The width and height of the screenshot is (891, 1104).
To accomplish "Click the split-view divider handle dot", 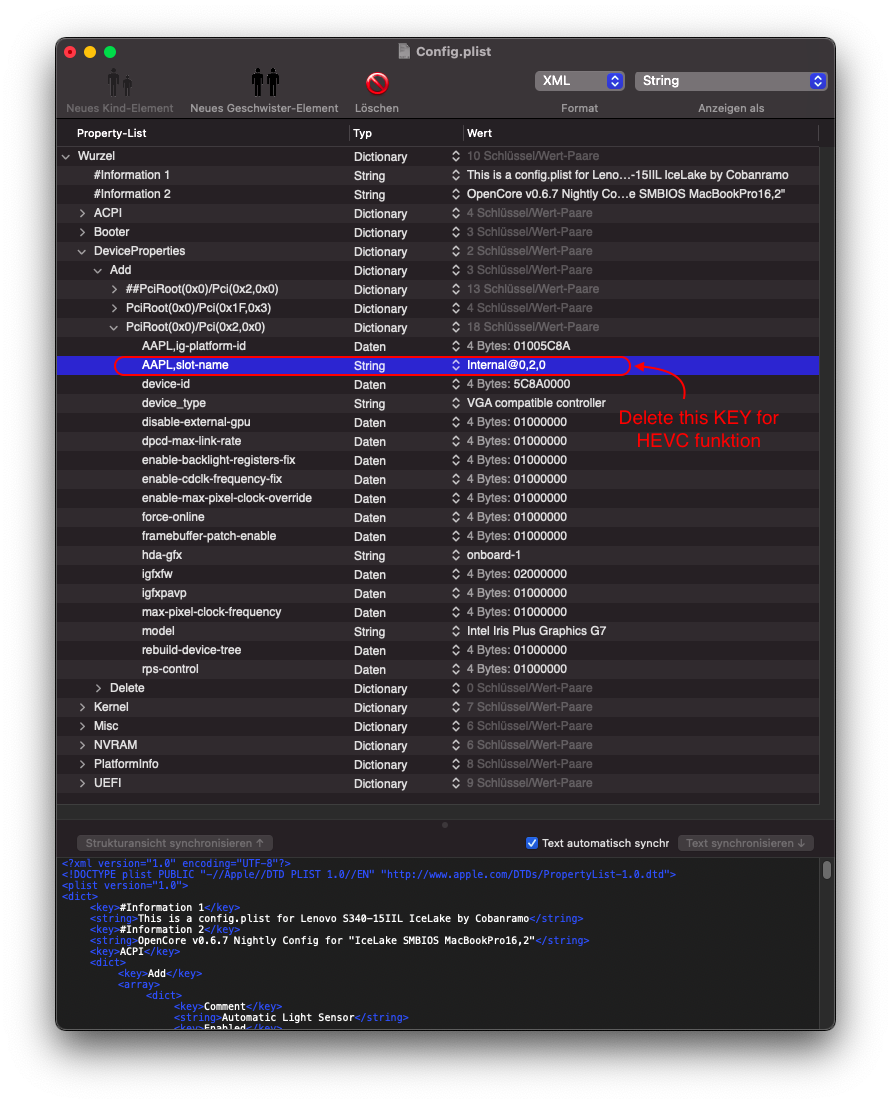I will click(445, 824).
